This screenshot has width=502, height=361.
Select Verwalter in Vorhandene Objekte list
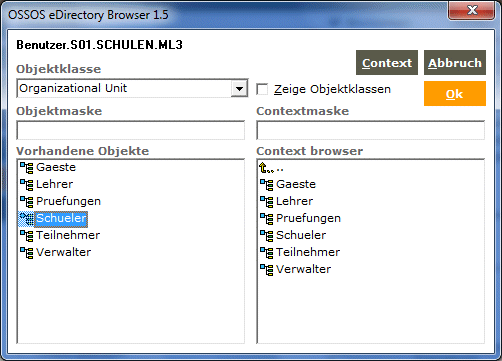[63, 252]
